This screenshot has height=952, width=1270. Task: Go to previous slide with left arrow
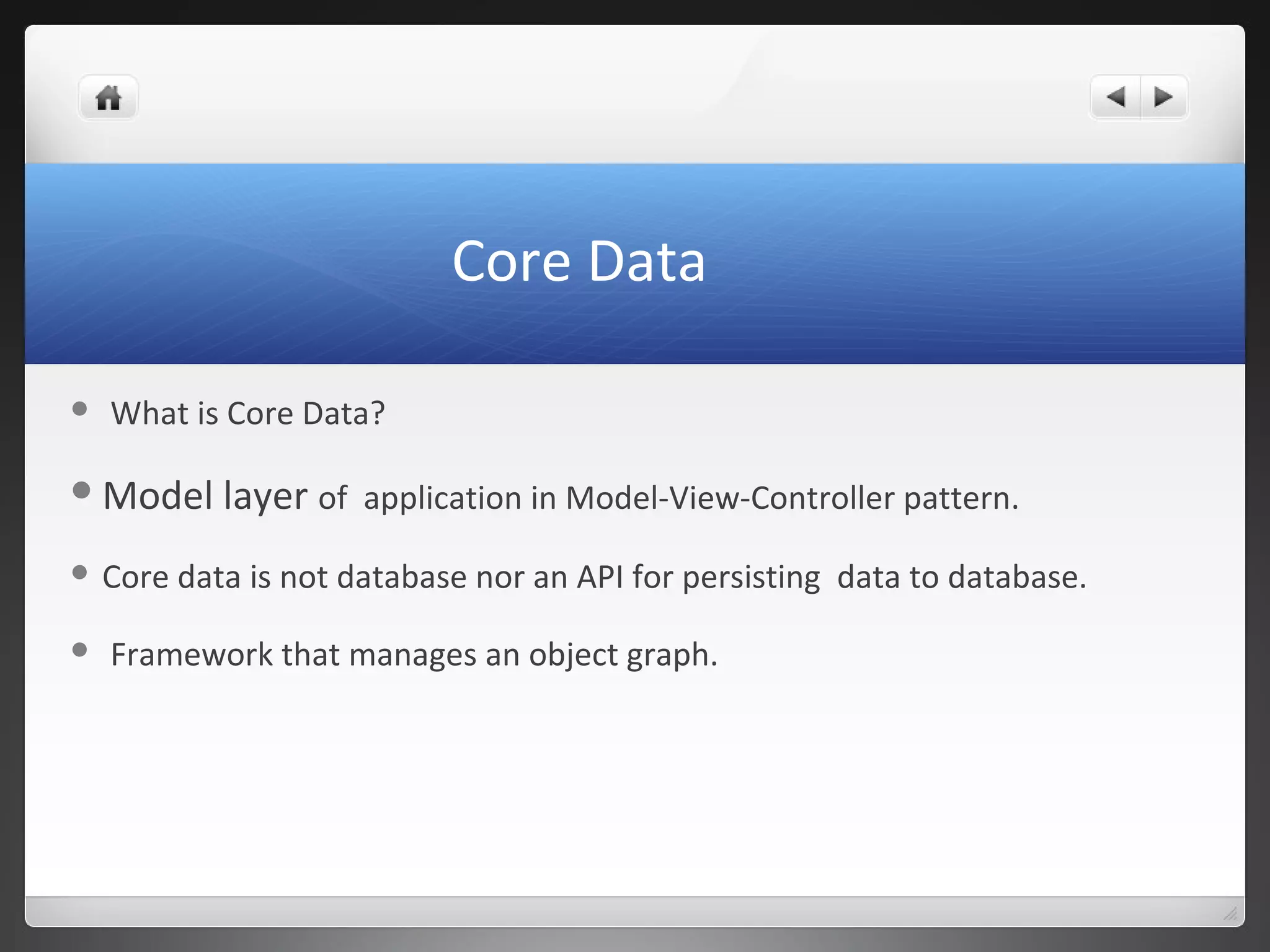click(1116, 97)
